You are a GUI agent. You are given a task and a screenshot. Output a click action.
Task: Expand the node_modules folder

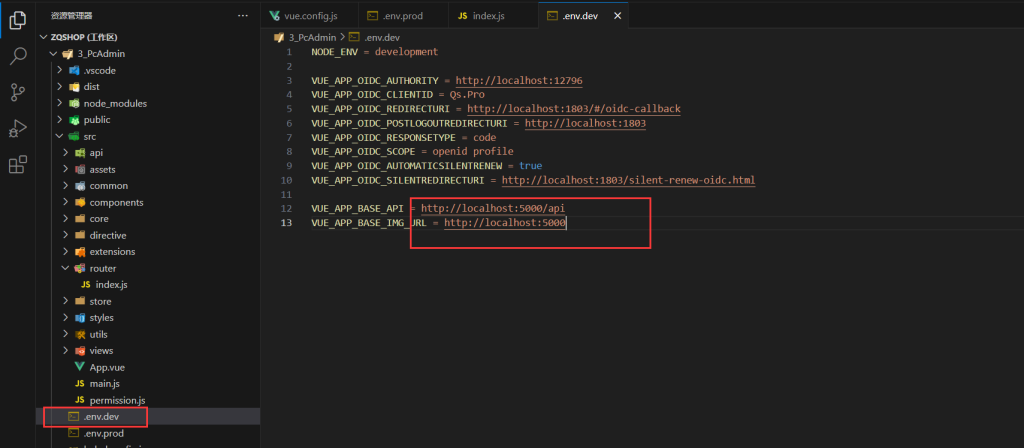click(115, 103)
